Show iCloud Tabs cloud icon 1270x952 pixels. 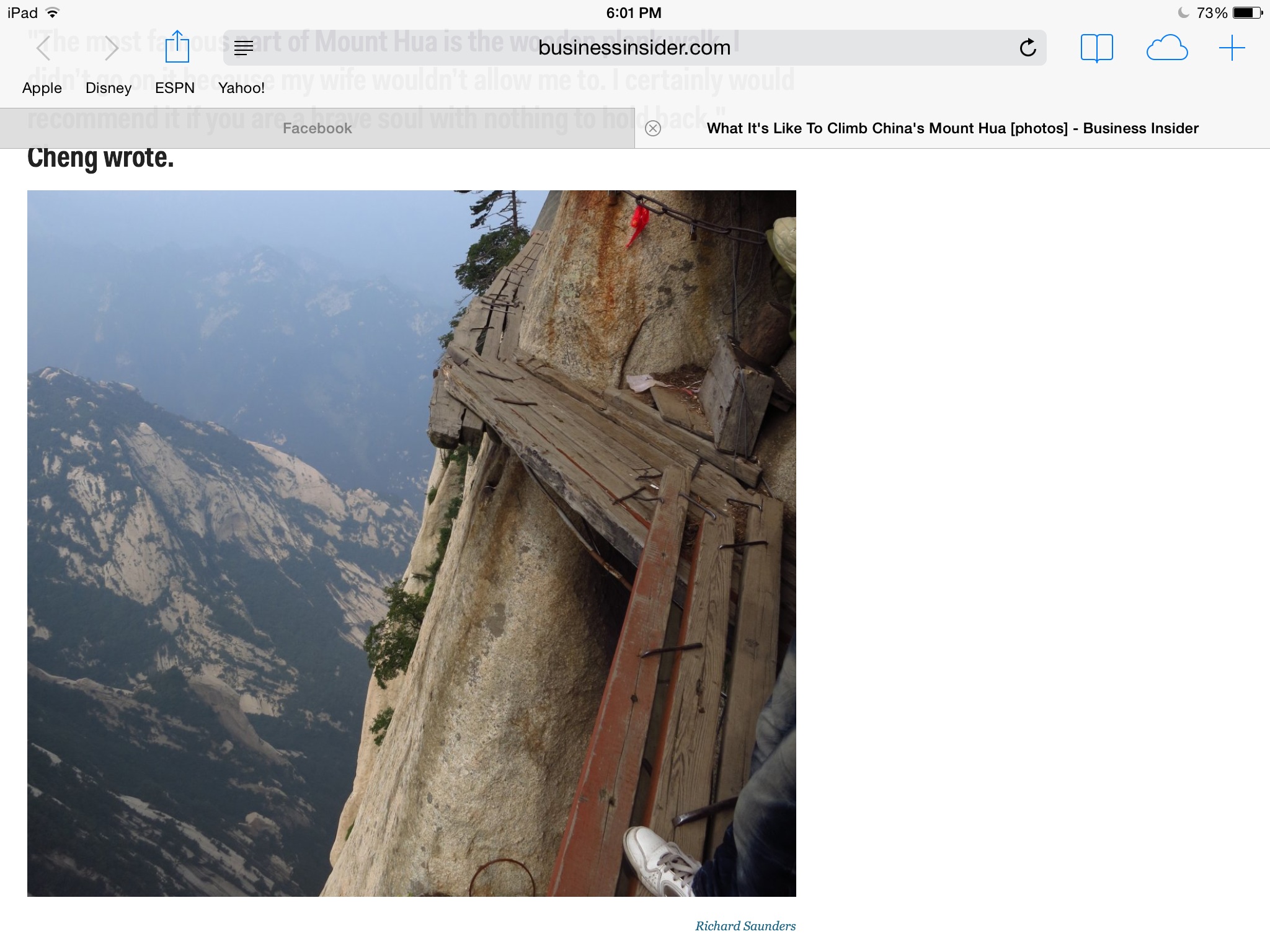[1167, 48]
